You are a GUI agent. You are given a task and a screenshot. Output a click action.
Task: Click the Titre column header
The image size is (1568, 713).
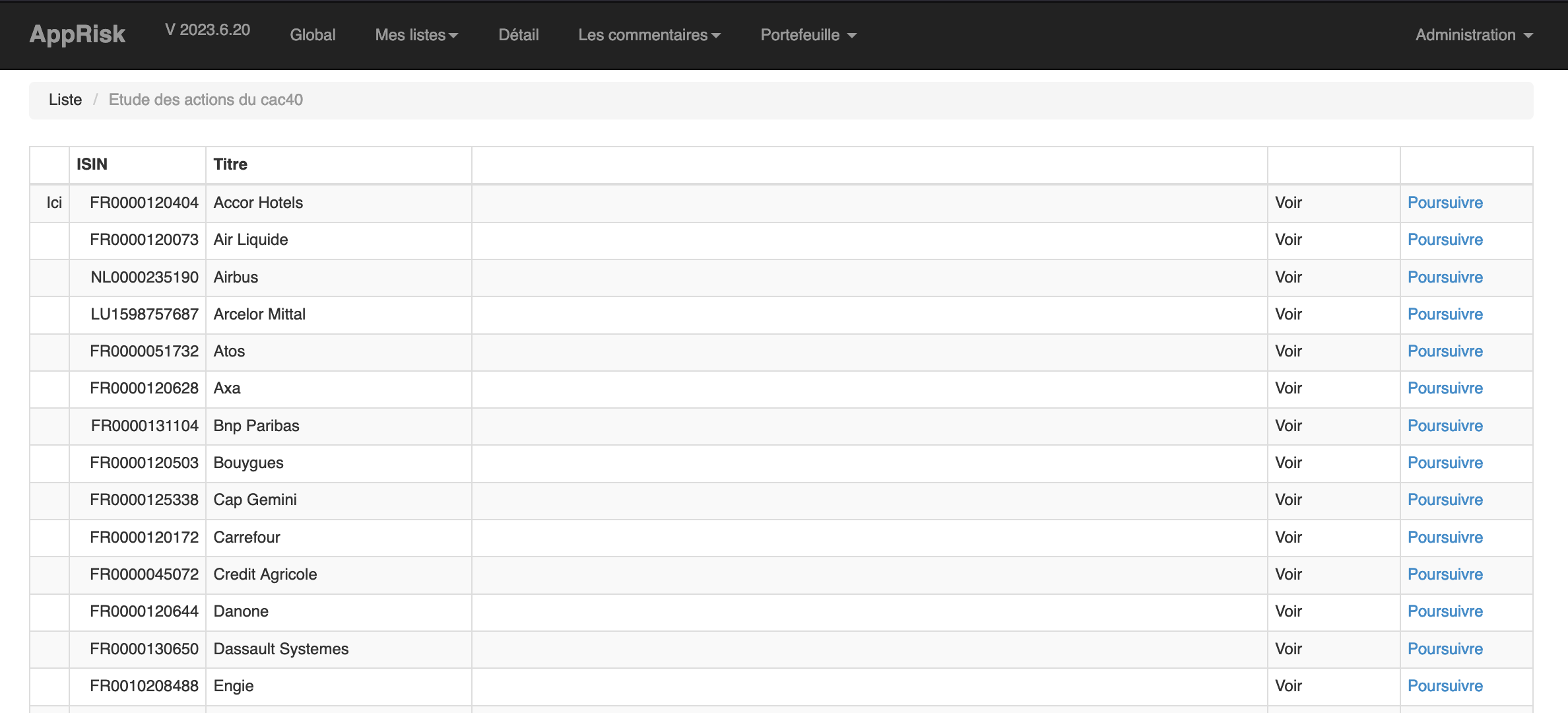[x=230, y=164]
